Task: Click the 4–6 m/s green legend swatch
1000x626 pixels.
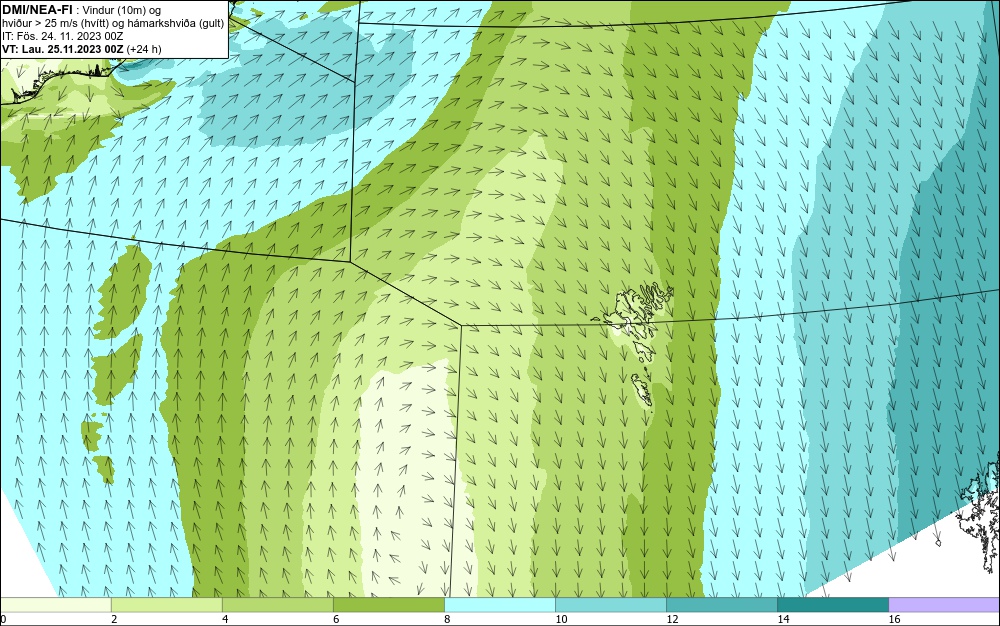Action: point(278,604)
